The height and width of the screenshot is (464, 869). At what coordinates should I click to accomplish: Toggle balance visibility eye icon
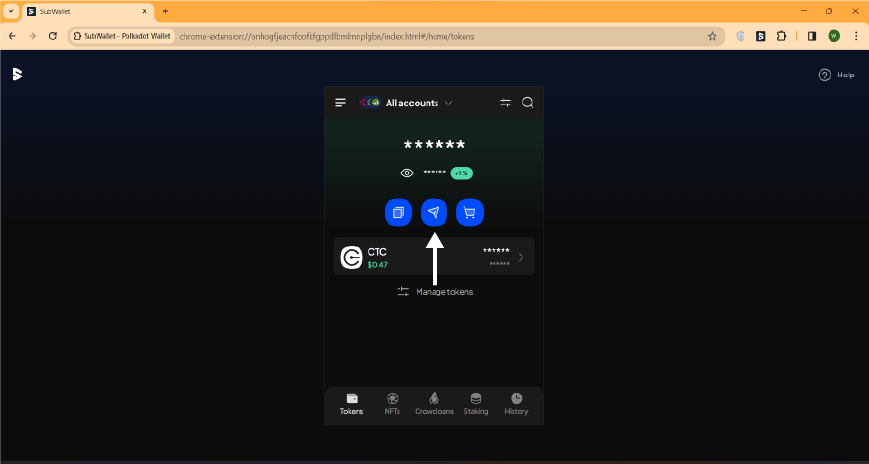[407, 173]
